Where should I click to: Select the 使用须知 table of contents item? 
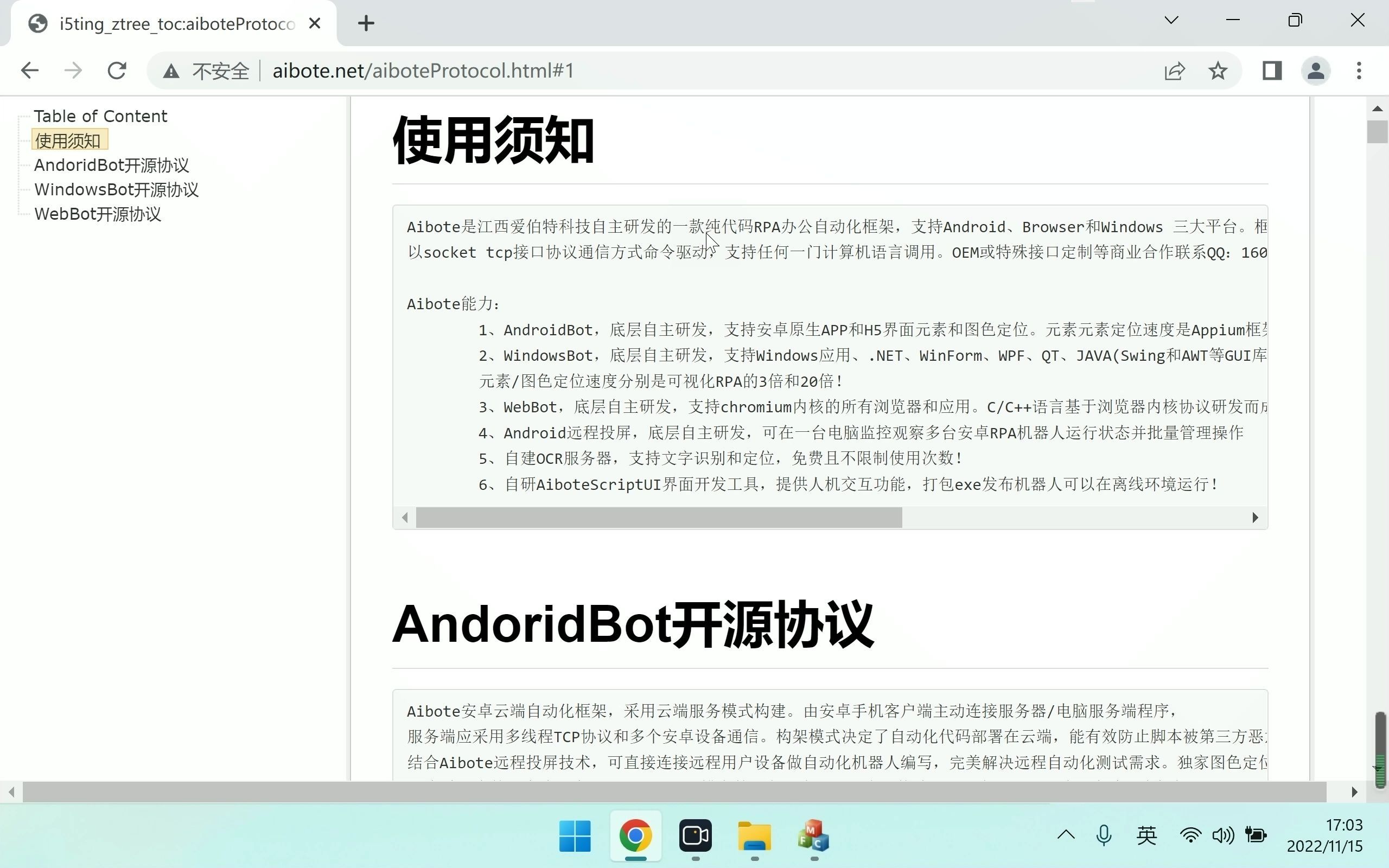tap(67, 140)
